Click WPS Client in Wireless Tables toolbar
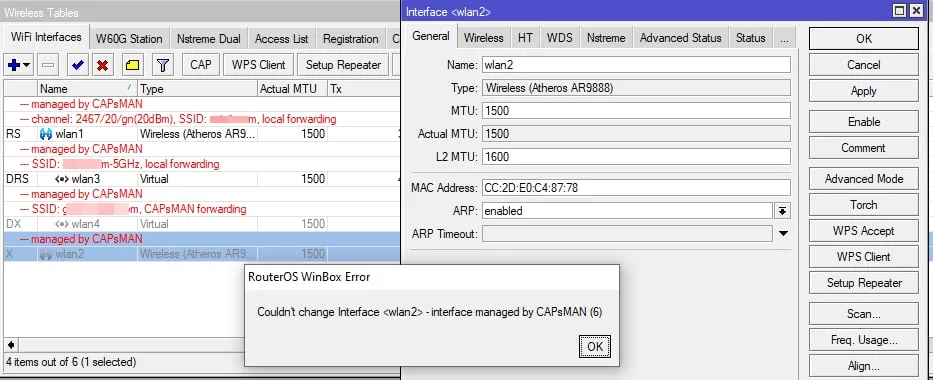 259,65
